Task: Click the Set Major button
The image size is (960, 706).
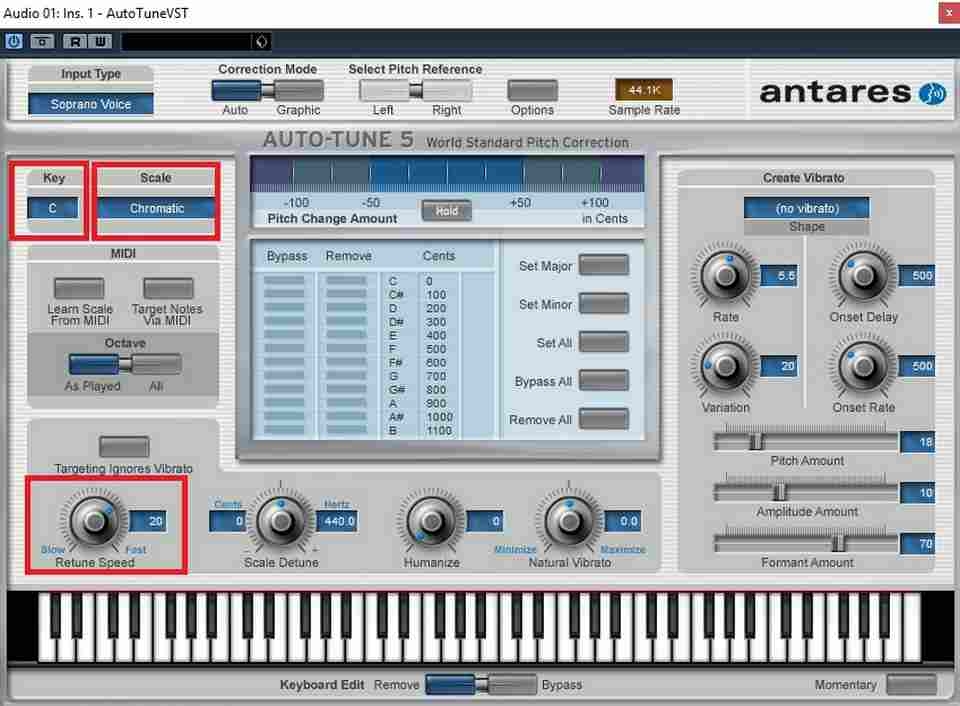Action: click(x=604, y=265)
